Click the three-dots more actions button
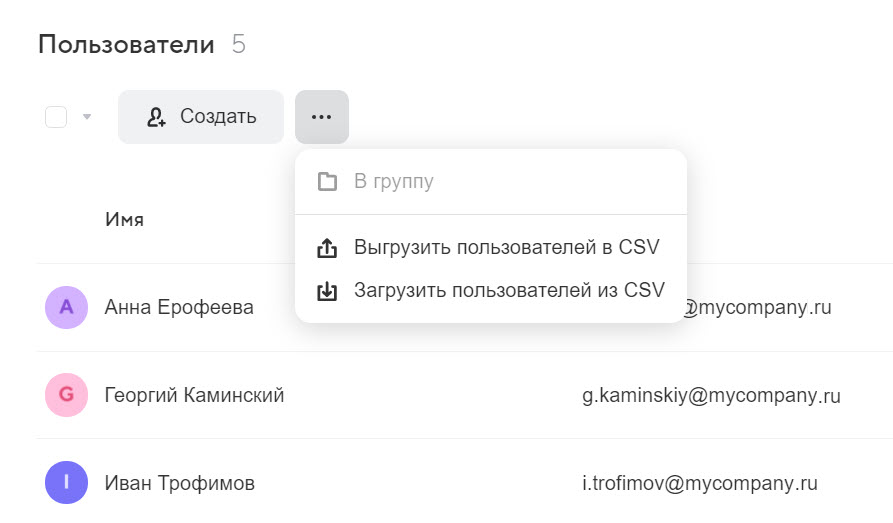The height and width of the screenshot is (523, 893). 321,117
